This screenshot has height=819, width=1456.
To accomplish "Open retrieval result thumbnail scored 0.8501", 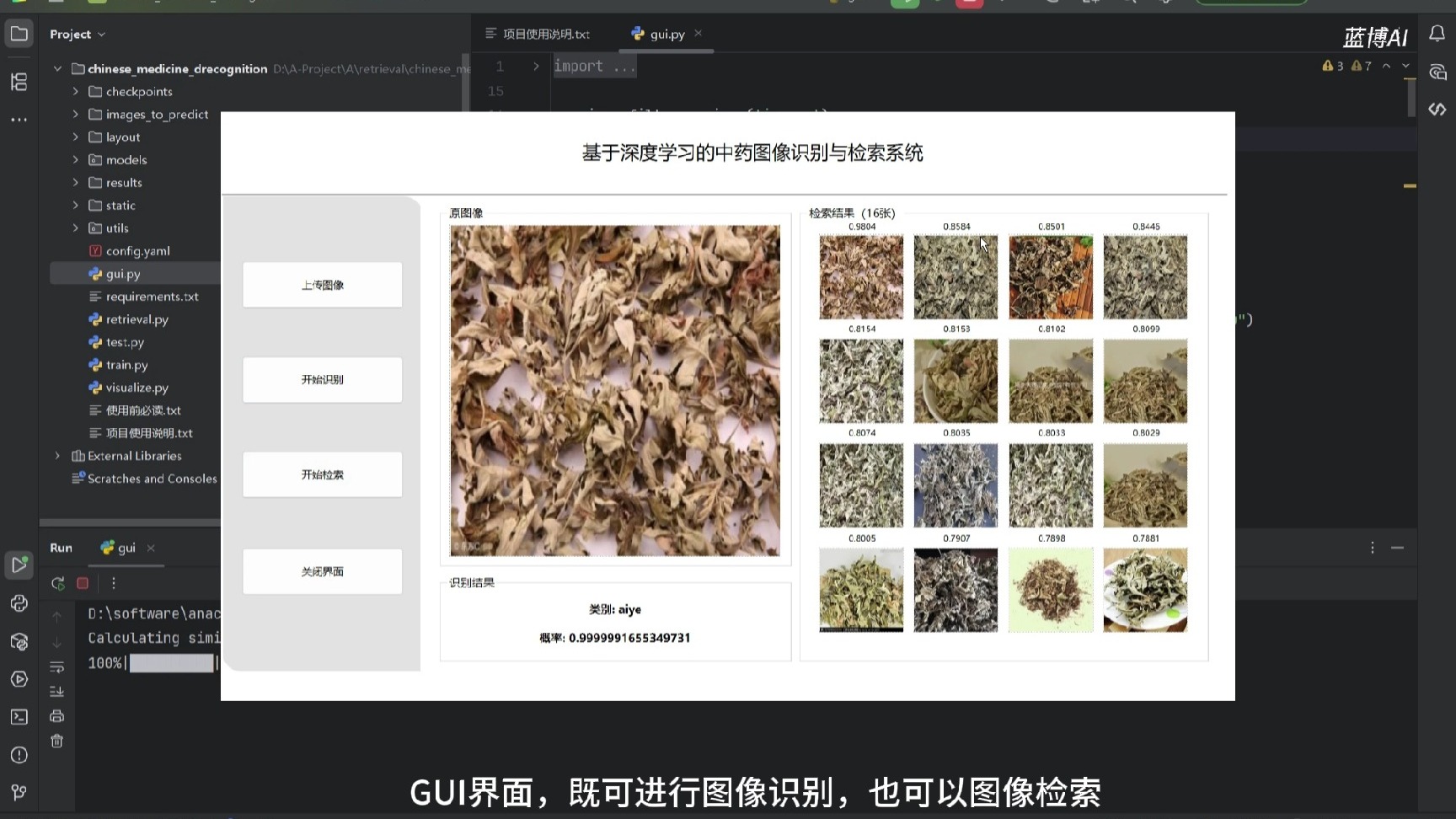I will [x=1051, y=277].
